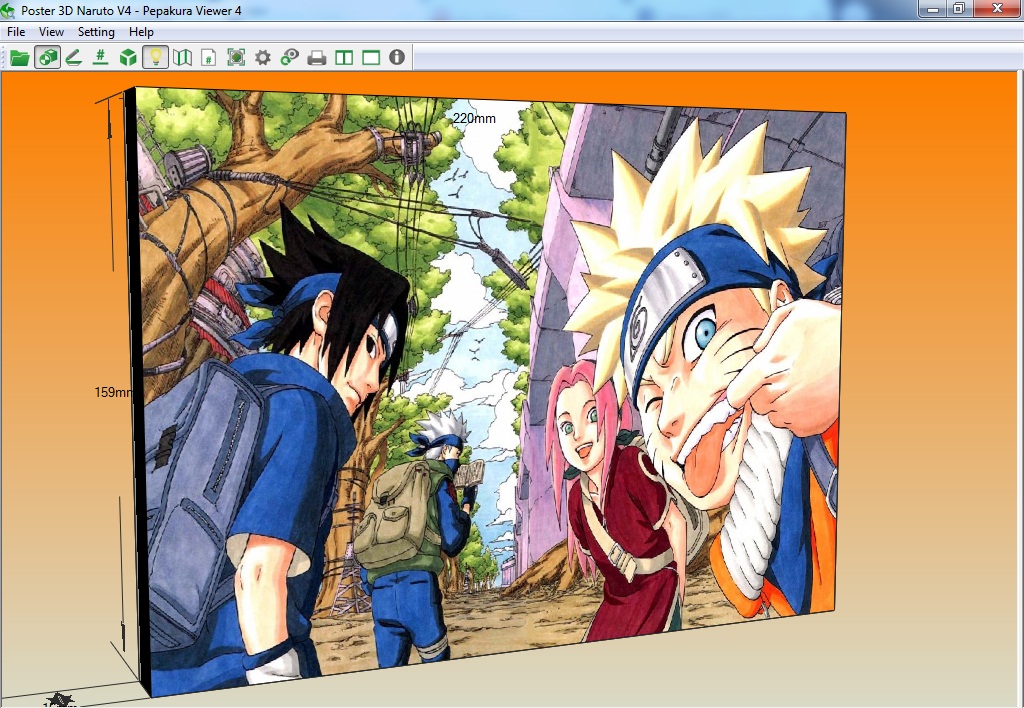Switch to the single-pane view icon

[371, 57]
